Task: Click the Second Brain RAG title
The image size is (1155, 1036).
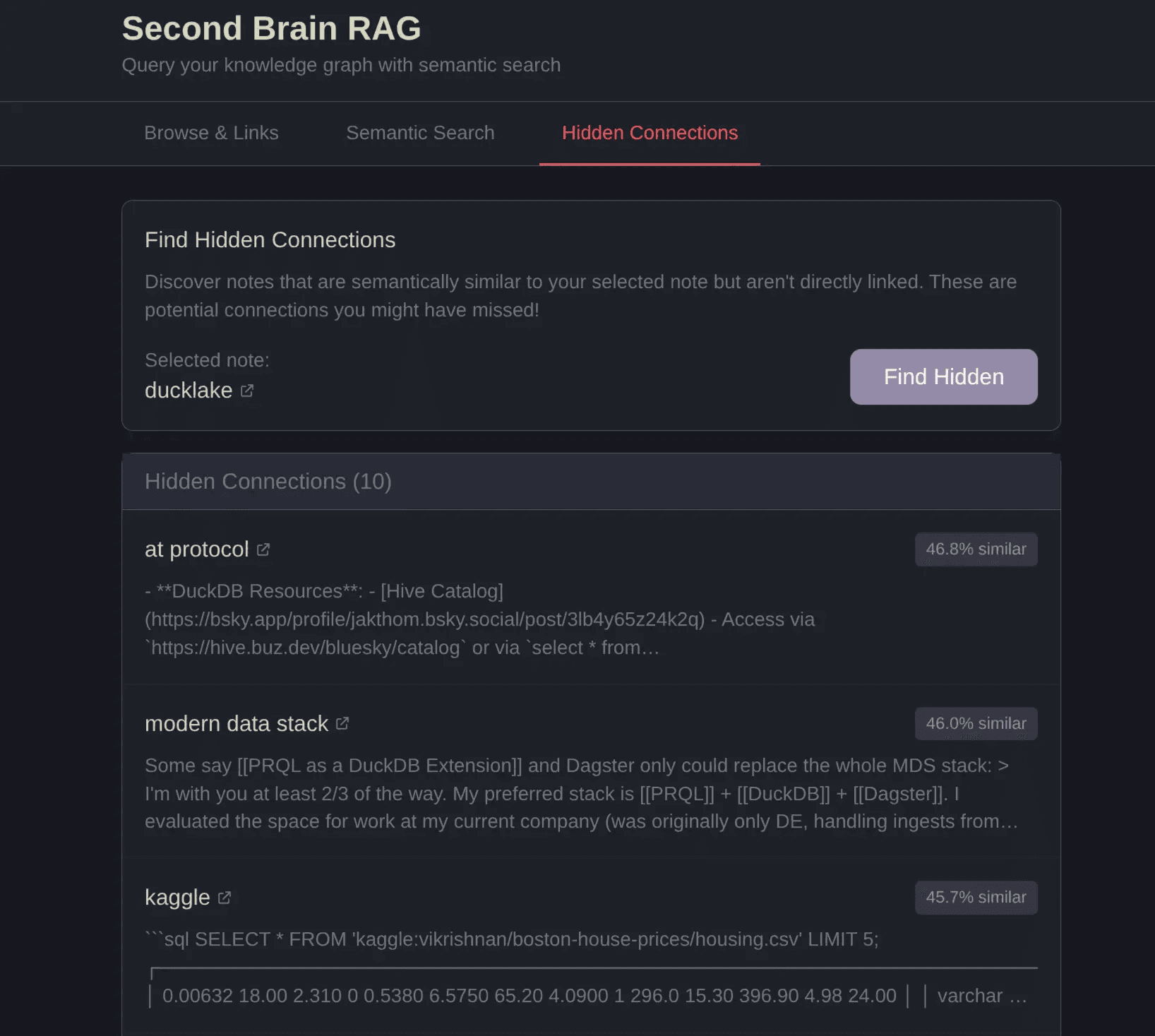Action: (272, 29)
